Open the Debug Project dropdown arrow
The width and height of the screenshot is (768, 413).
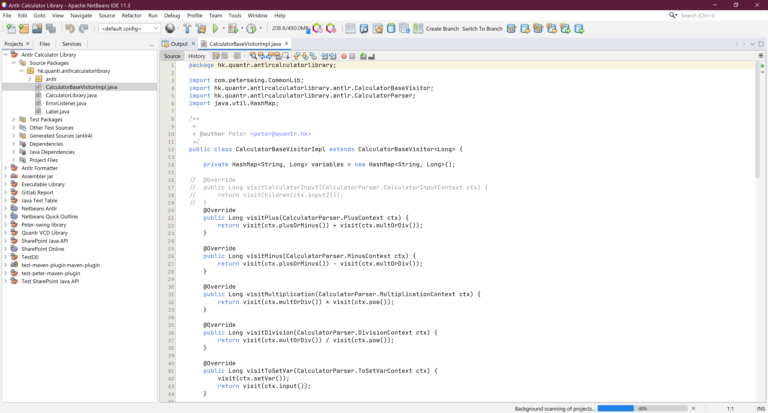point(242,28)
